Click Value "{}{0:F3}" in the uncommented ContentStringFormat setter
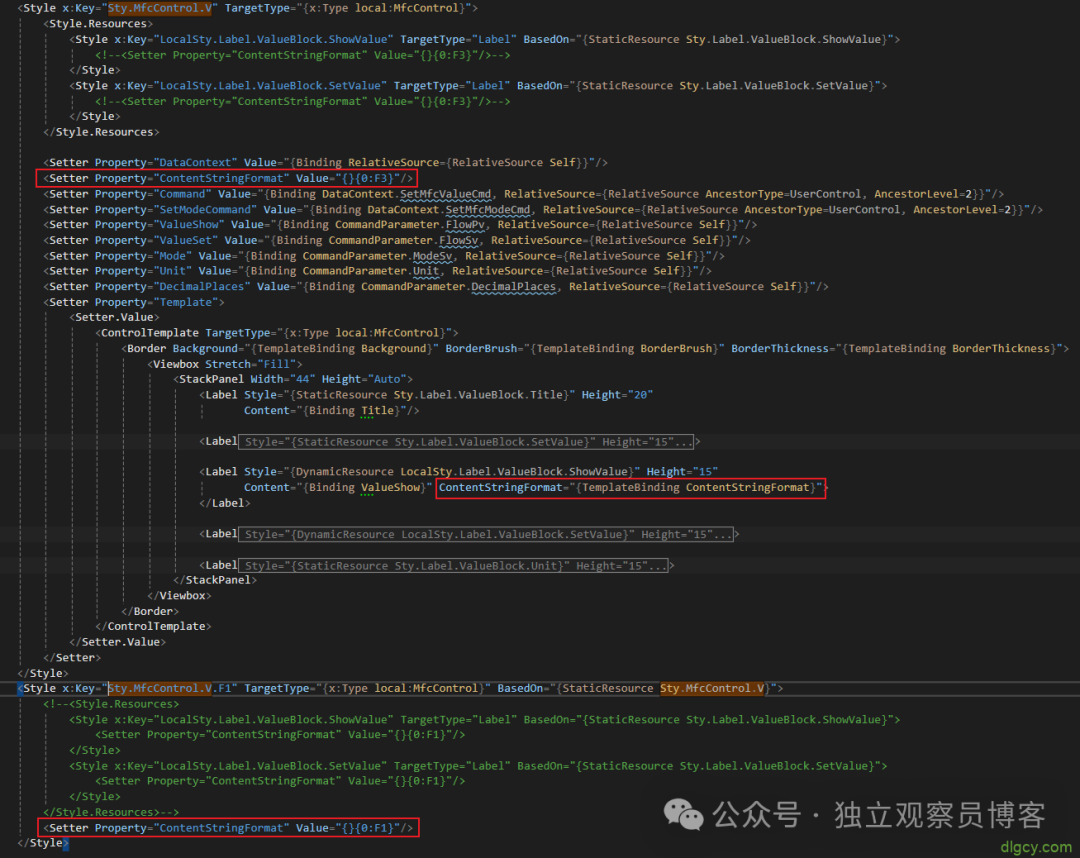 click(367, 178)
